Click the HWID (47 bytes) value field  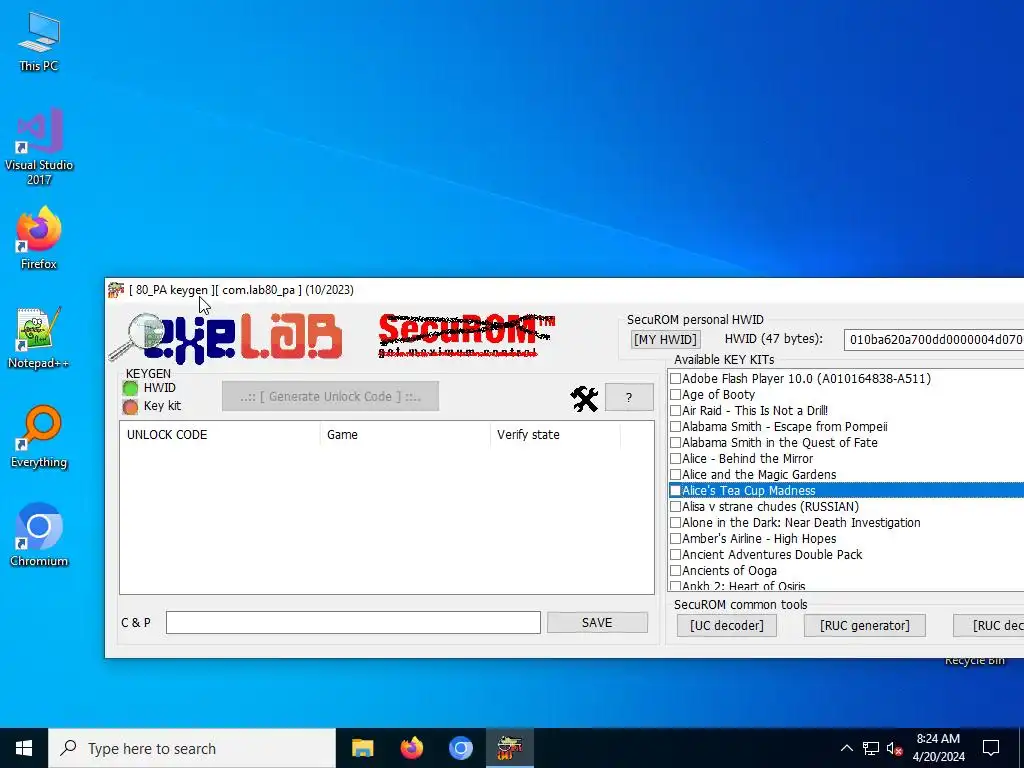point(934,340)
